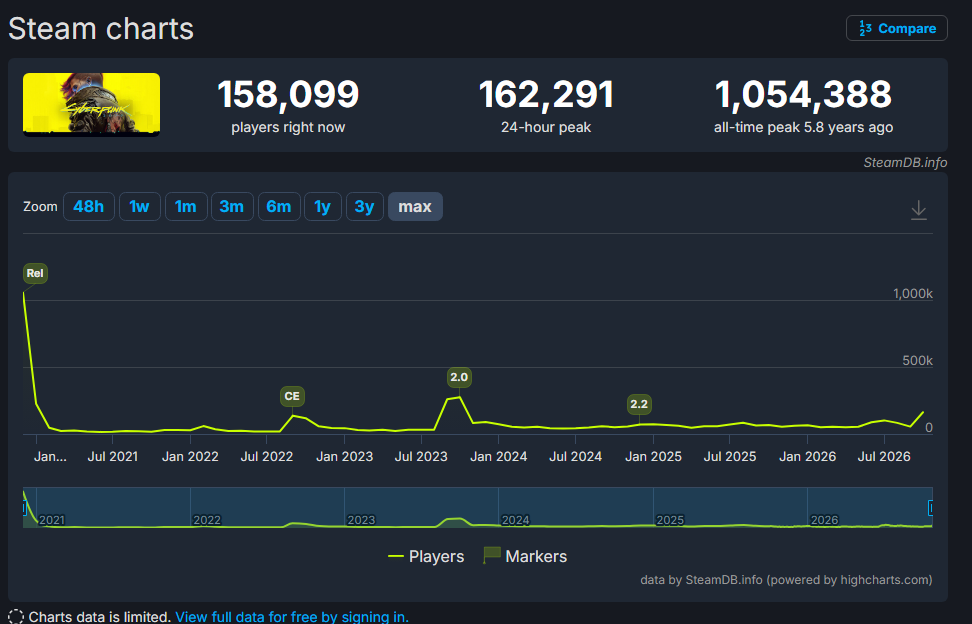Click the right navigator range handle

coord(930,508)
